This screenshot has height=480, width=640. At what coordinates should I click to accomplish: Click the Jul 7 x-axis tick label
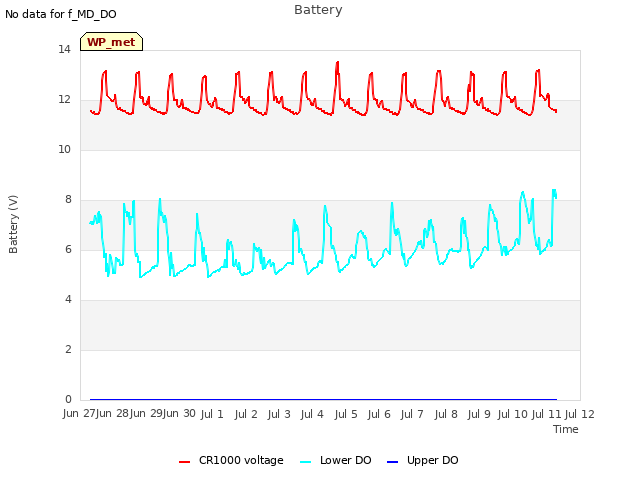pos(412,414)
